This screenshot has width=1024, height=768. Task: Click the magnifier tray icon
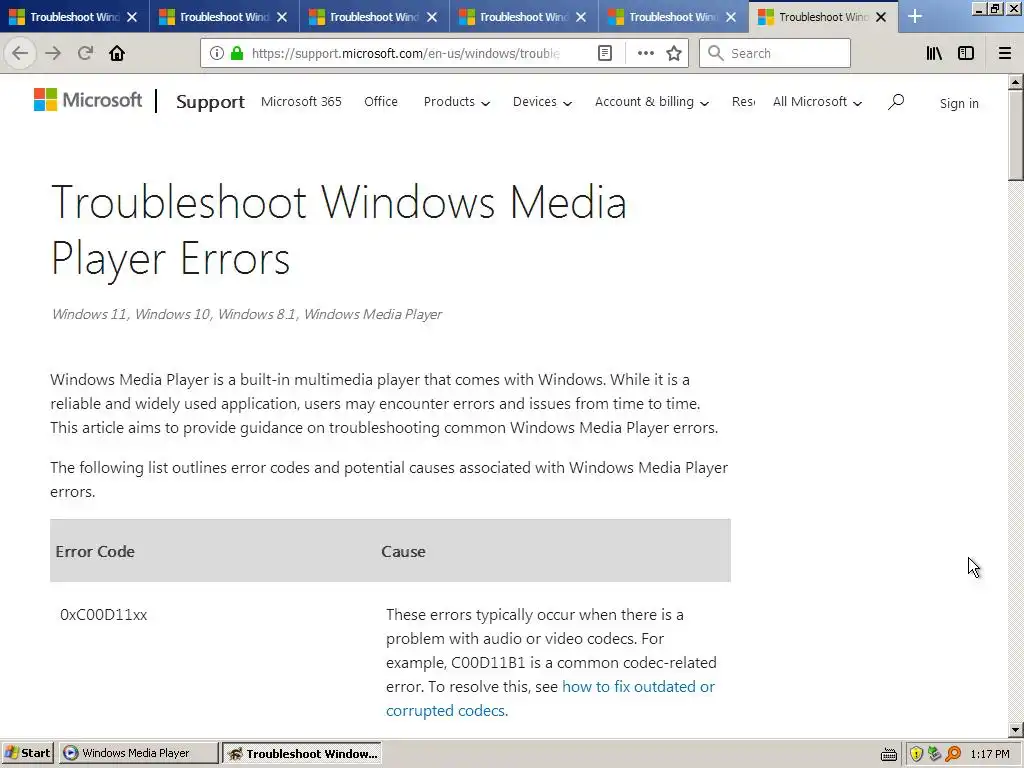953,754
